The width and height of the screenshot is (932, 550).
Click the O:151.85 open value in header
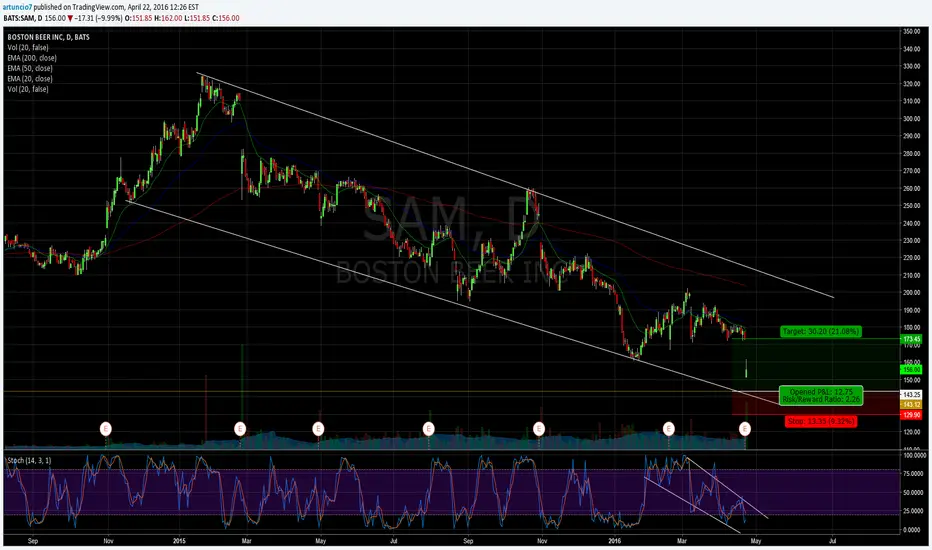pyautogui.click(x=138, y=18)
